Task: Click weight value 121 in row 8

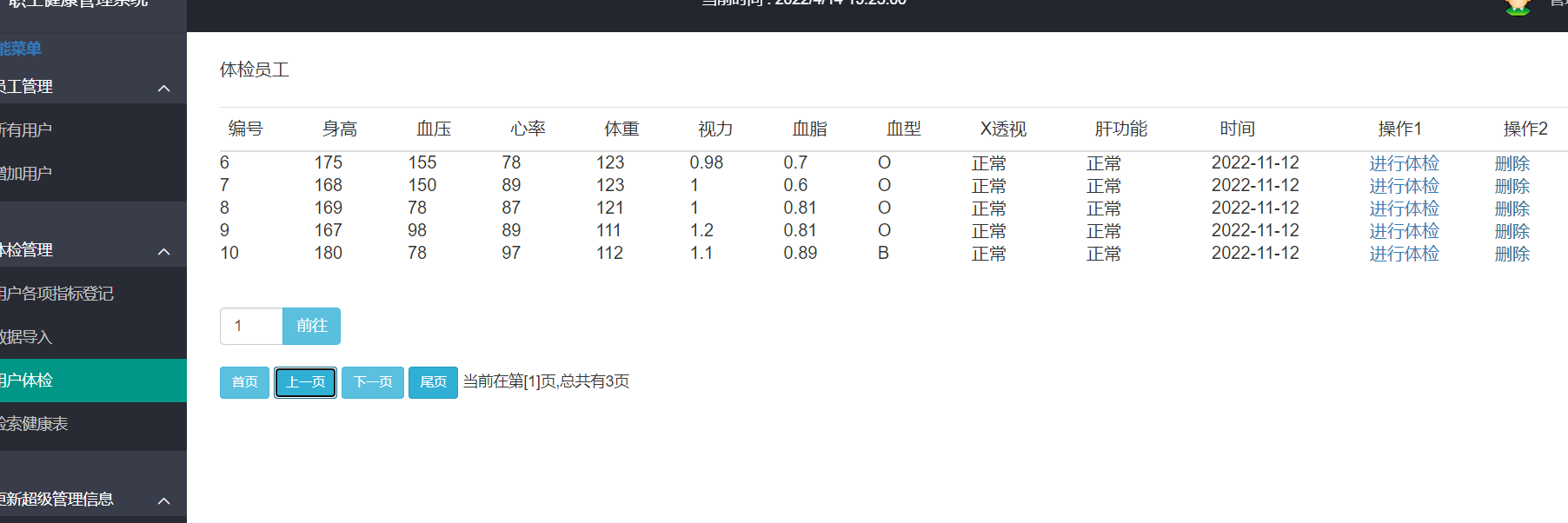Action: (x=609, y=208)
